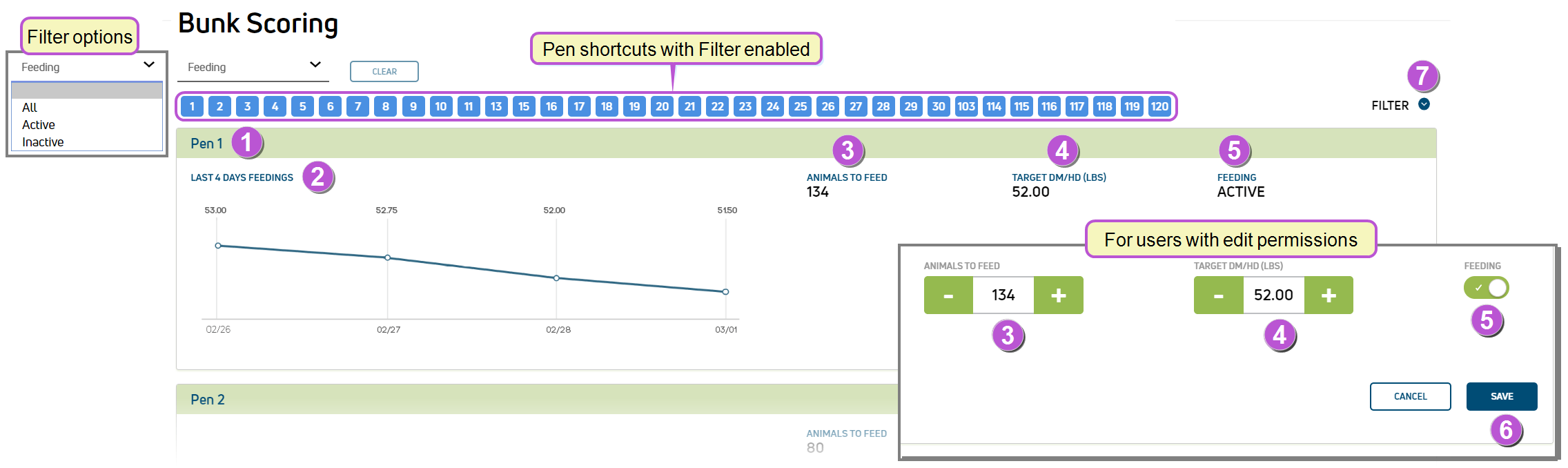Save the pen feeding changes
1568x468 pixels.
pos(1502,396)
